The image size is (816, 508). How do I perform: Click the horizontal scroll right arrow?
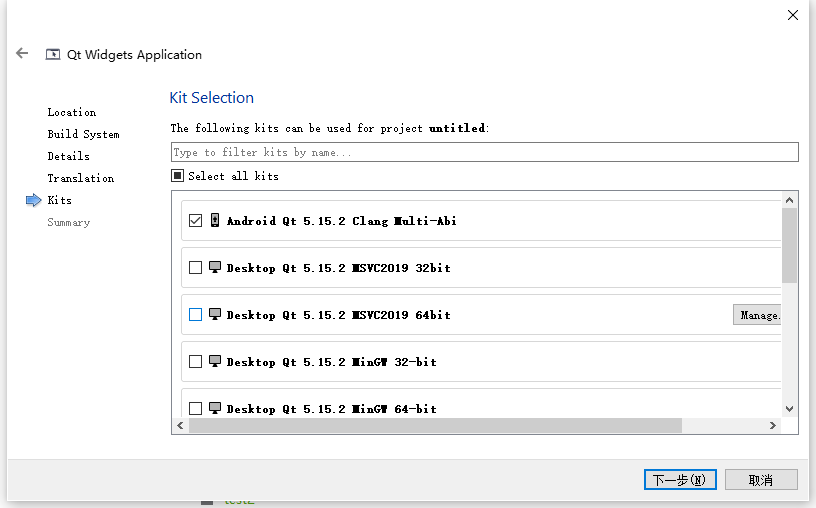(773, 425)
